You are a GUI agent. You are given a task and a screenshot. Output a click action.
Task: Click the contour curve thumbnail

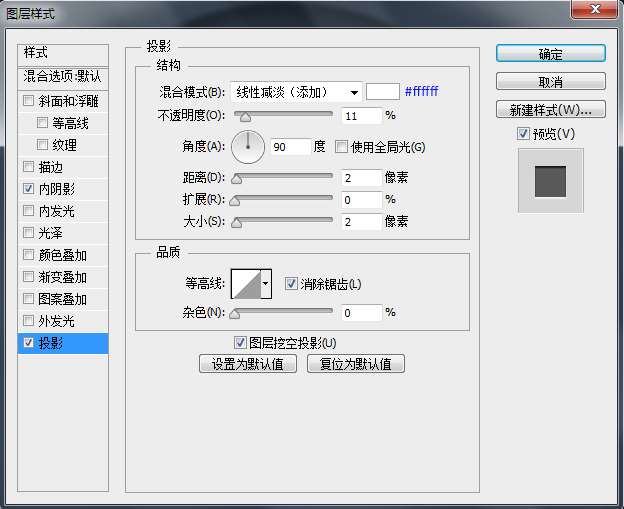point(246,284)
